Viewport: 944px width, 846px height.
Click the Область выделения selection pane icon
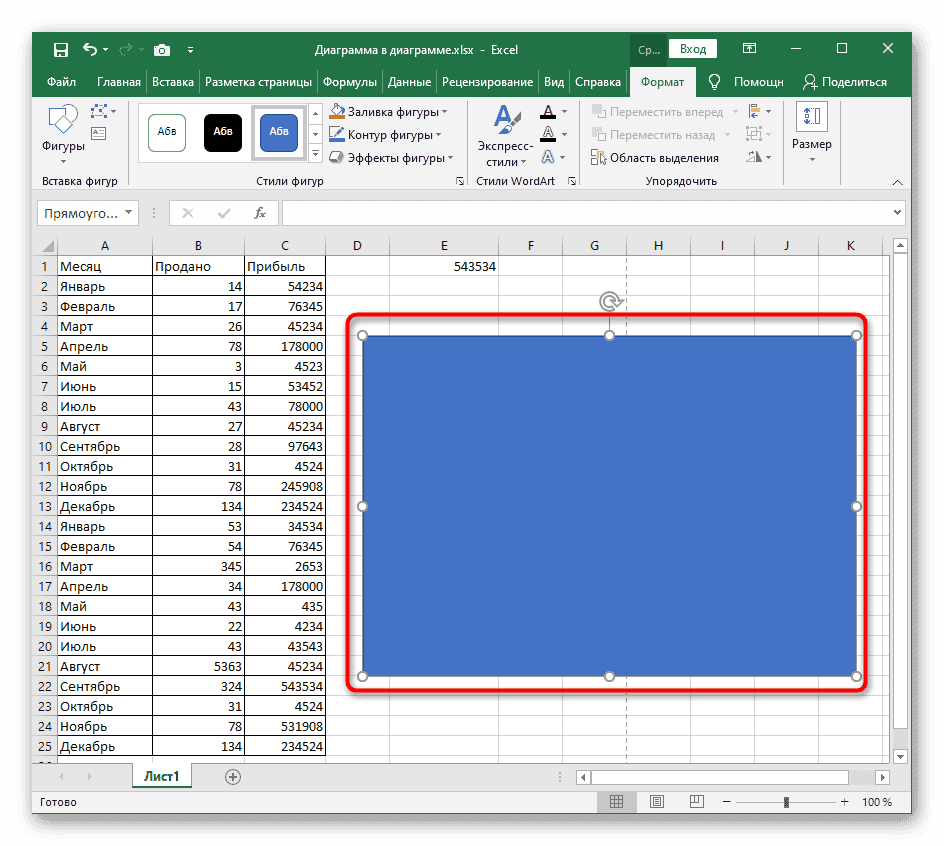[599, 157]
